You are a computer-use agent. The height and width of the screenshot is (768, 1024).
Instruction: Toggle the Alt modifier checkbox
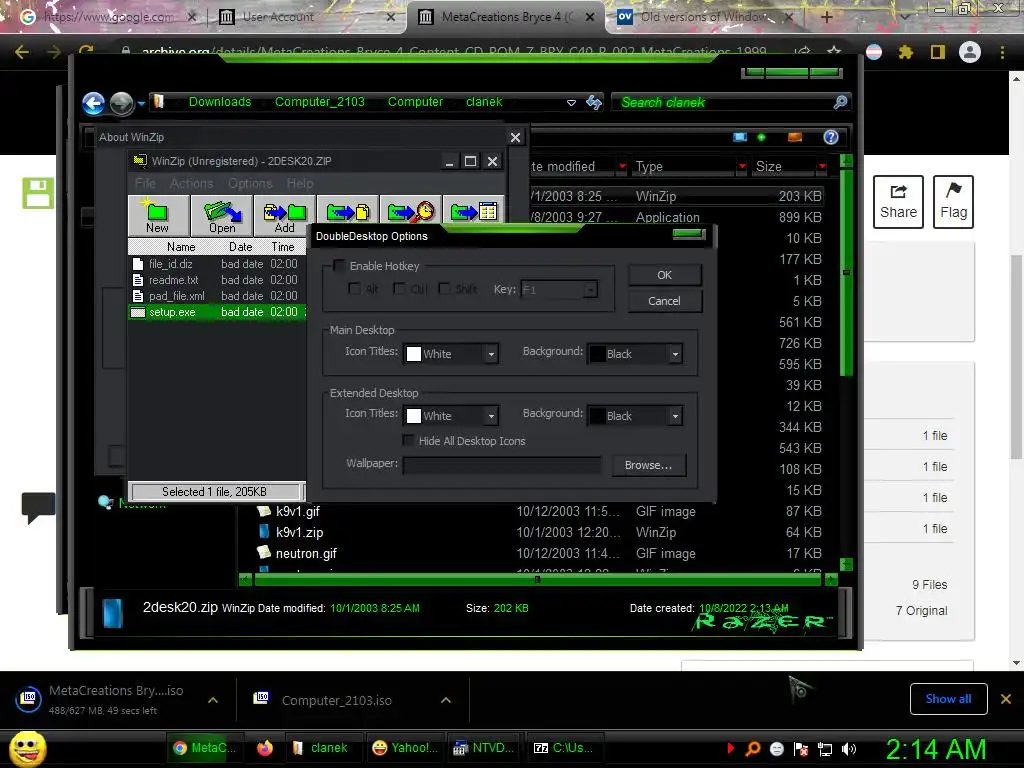354,289
